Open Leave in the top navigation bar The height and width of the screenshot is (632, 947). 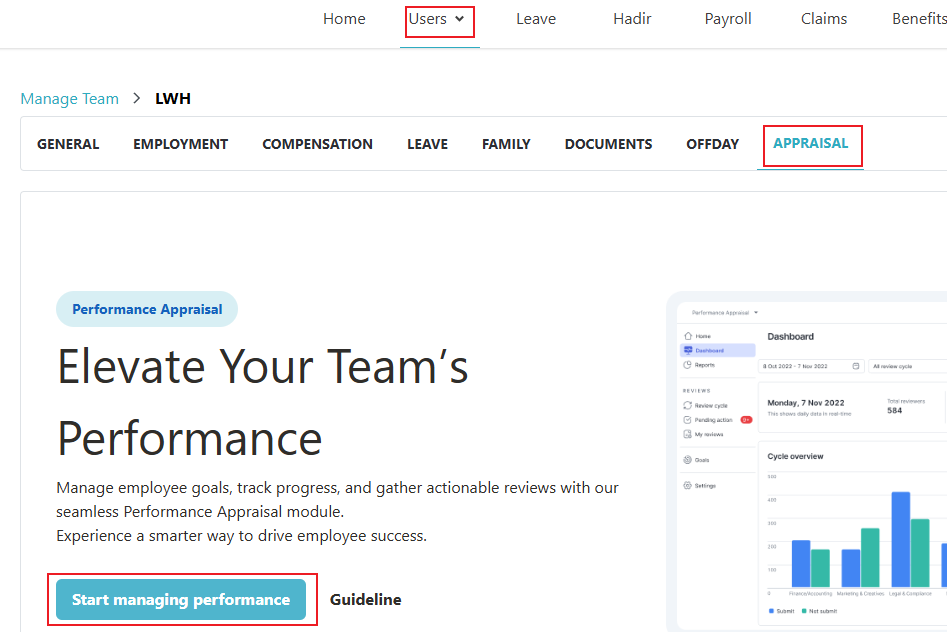point(536,19)
